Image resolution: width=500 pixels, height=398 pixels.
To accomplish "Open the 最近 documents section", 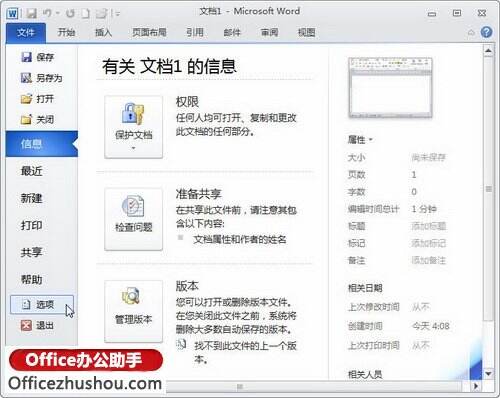I will (x=32, y=171).
